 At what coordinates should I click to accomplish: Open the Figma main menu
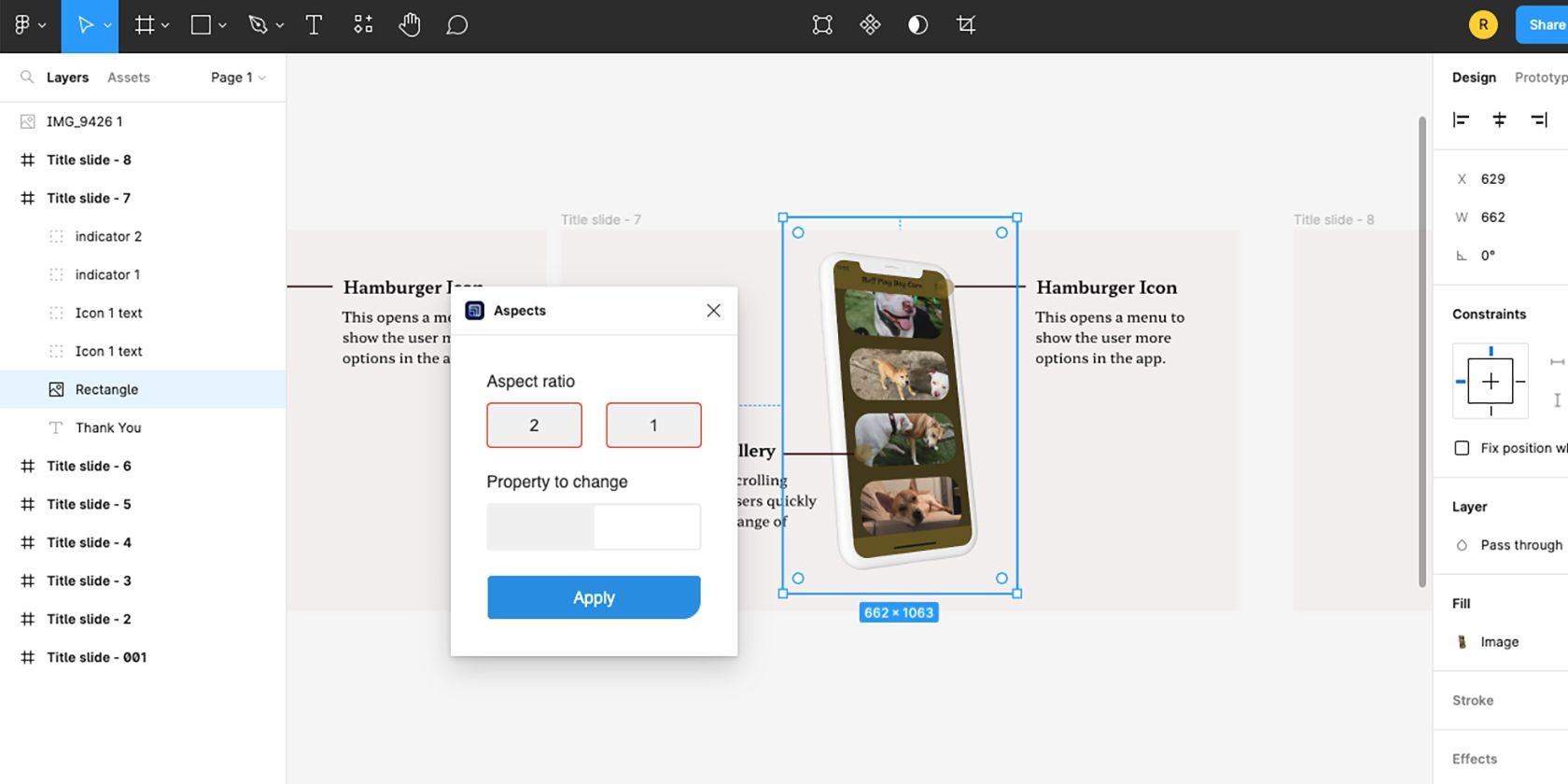coord(29,25)
